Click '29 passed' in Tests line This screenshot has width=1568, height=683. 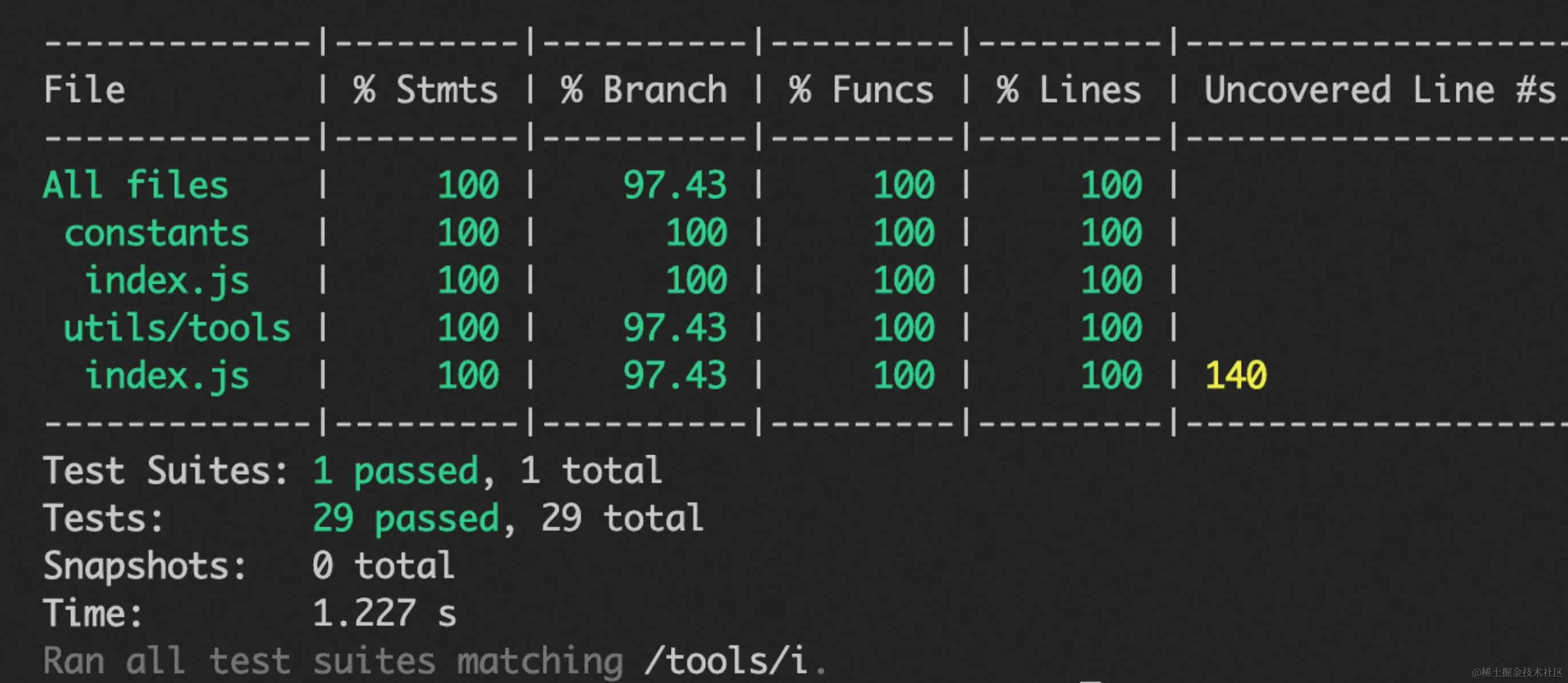[x=405, y=518]
